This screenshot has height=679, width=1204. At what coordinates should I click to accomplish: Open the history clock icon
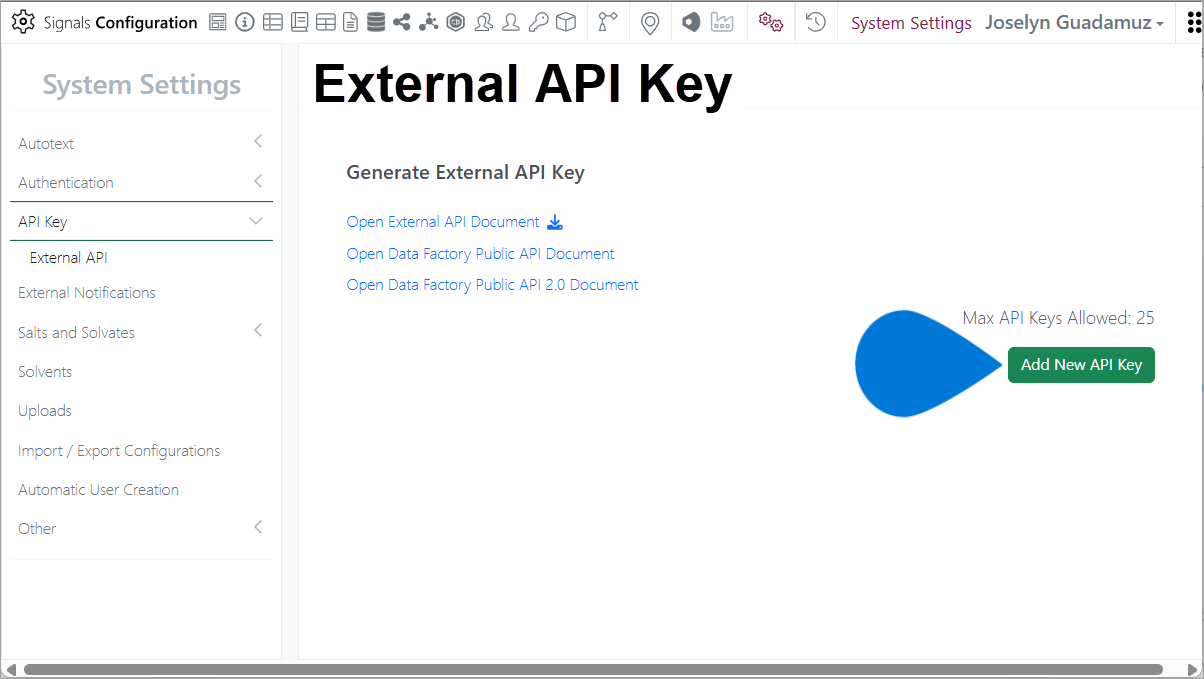(x=815, y=21)
